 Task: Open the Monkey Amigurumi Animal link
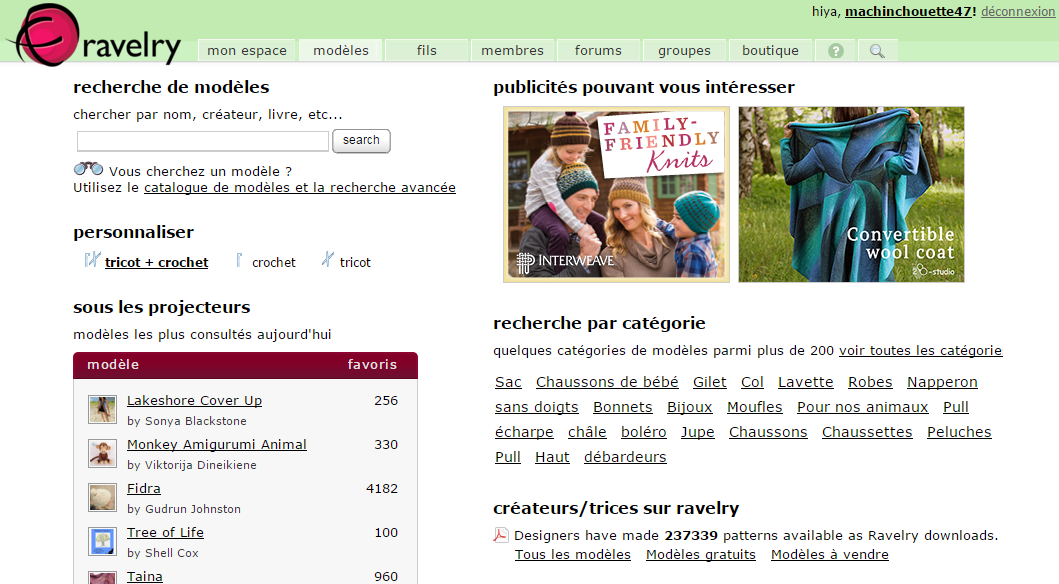pos(217,444)
